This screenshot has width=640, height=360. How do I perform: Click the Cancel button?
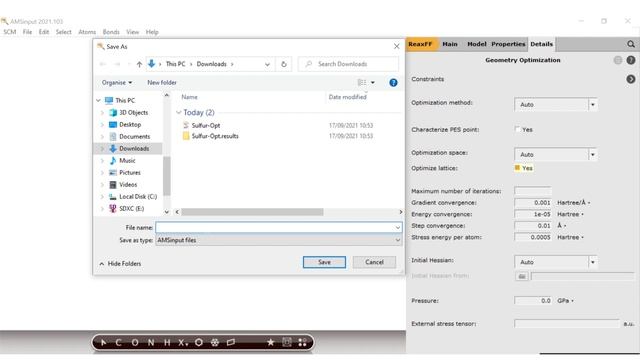click(374, 262)
